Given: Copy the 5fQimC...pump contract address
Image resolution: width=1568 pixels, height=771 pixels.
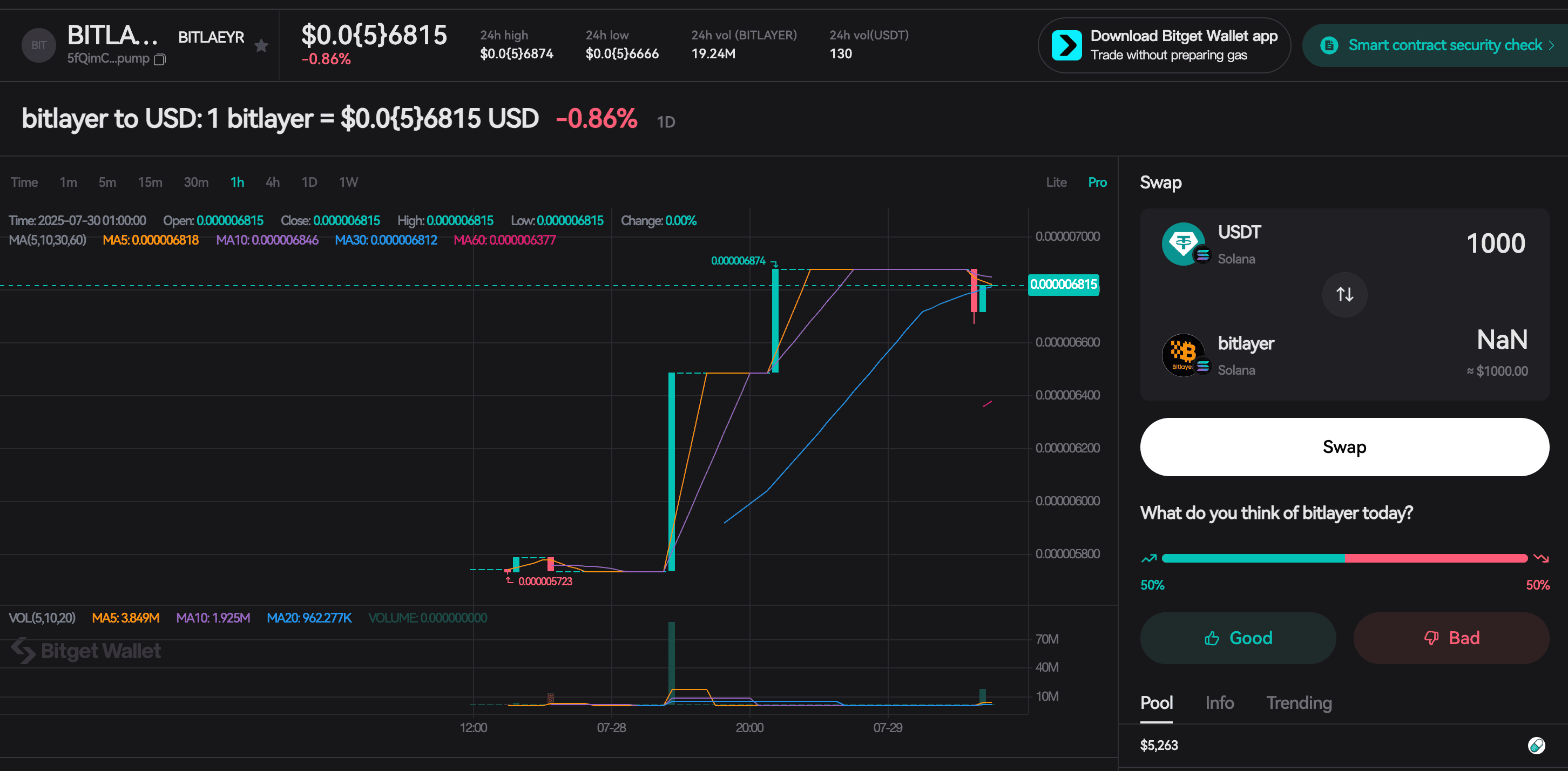Looking at the screenshot, I should 160,59.
